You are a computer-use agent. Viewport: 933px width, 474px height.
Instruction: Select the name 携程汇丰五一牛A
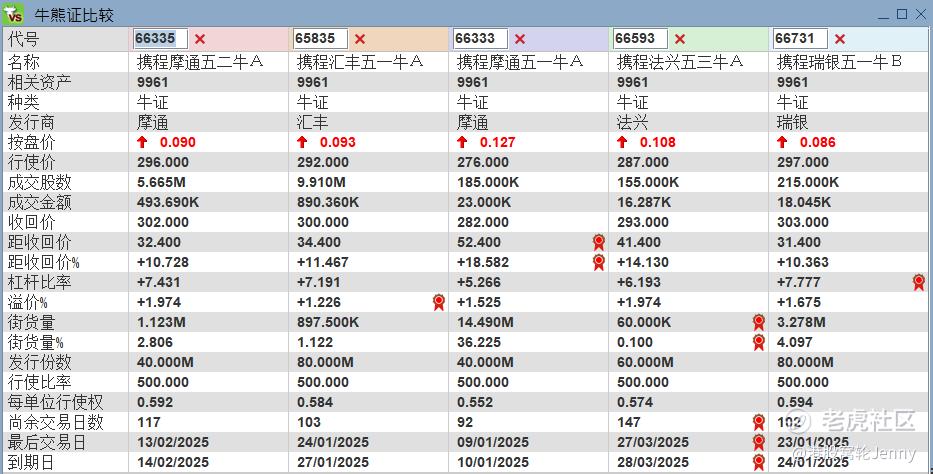[360, 62]
